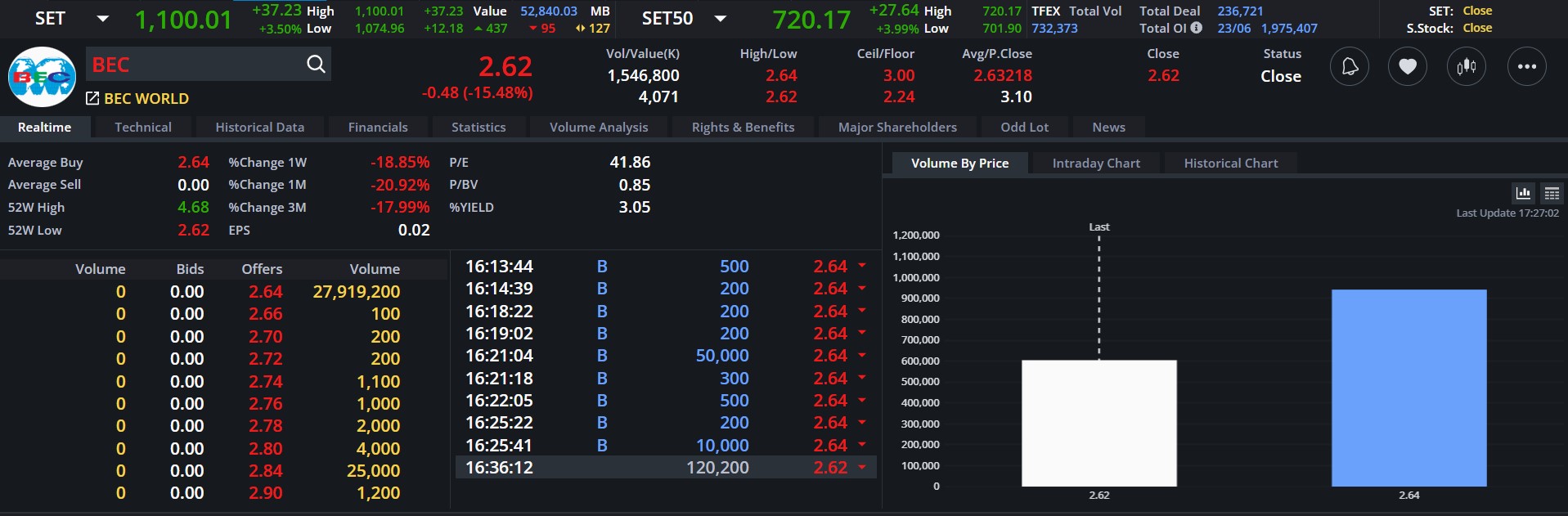Click the 2.66 offer price
This screenshot has width=1568, height=516.
[266, 314]
